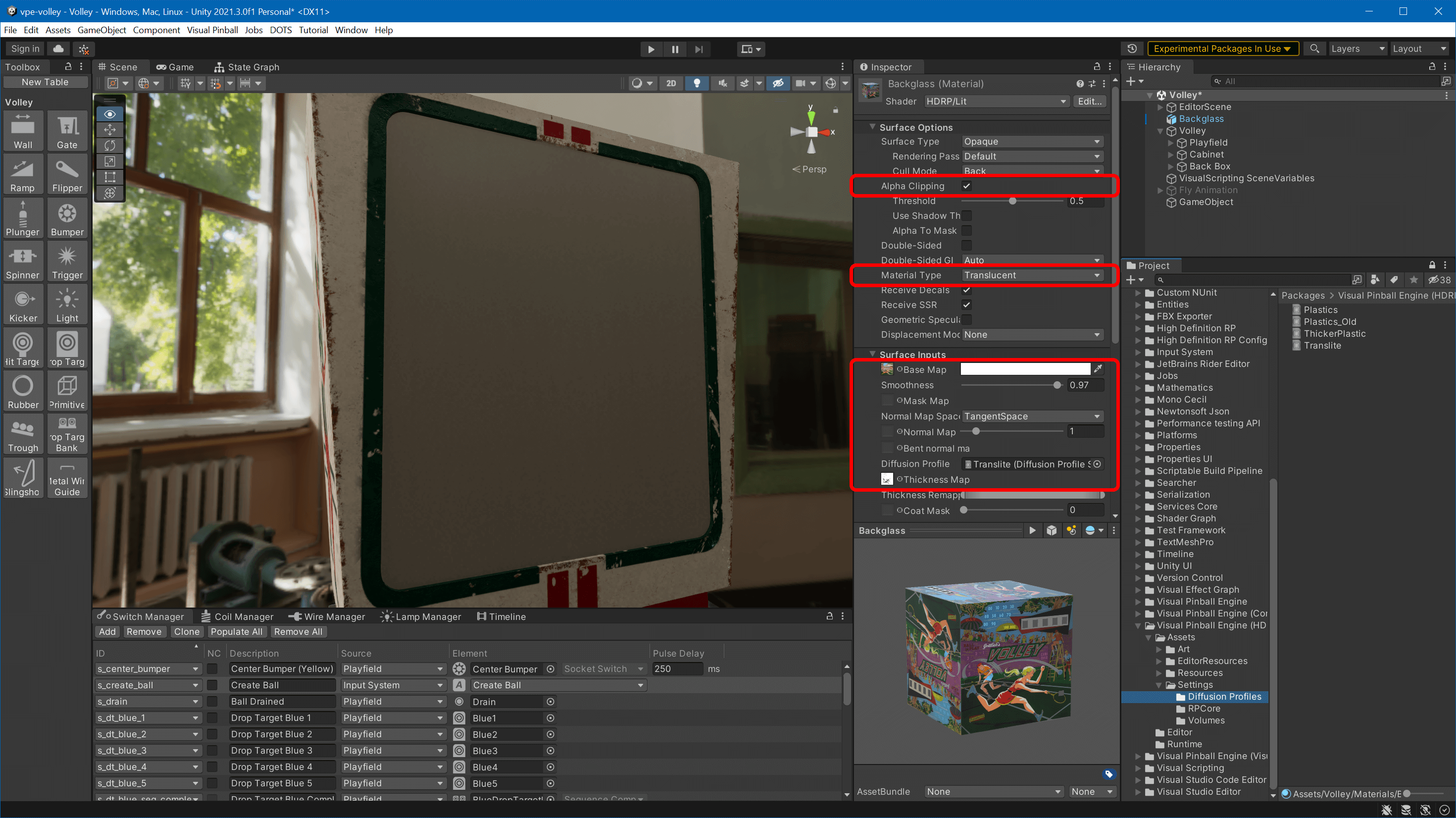Screen dimensions: 1456x818
Task: Activate the Rect tool in Scene view
Action: pos(109,177)
